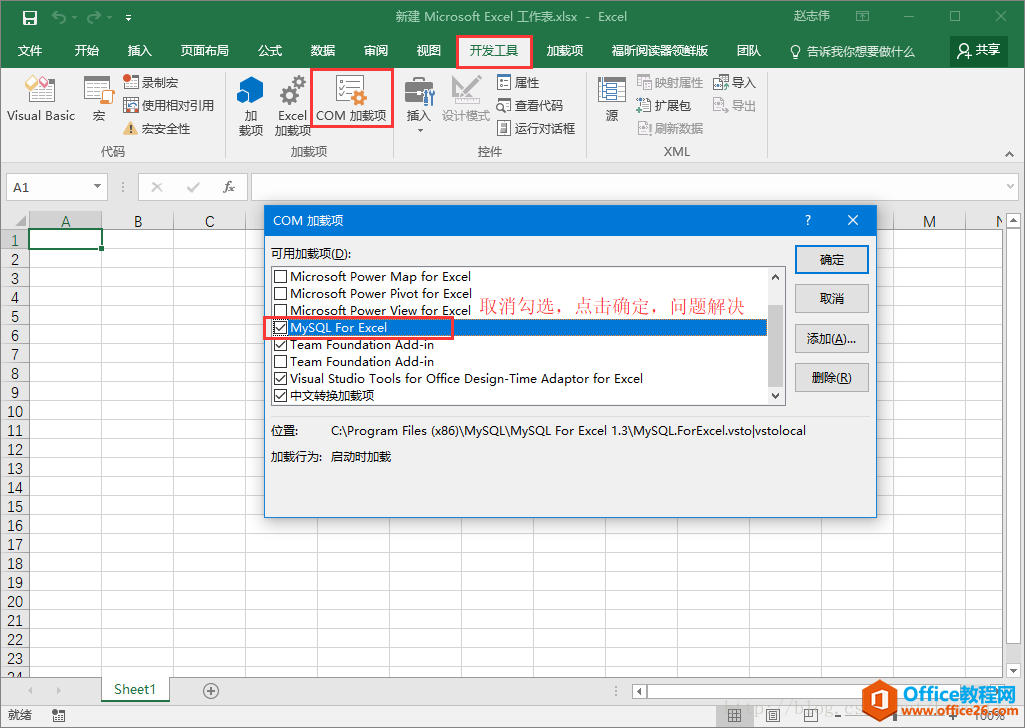Click XML 导入 (Import)
Viewport: 1025px width, 728px height.
point(734,82)
